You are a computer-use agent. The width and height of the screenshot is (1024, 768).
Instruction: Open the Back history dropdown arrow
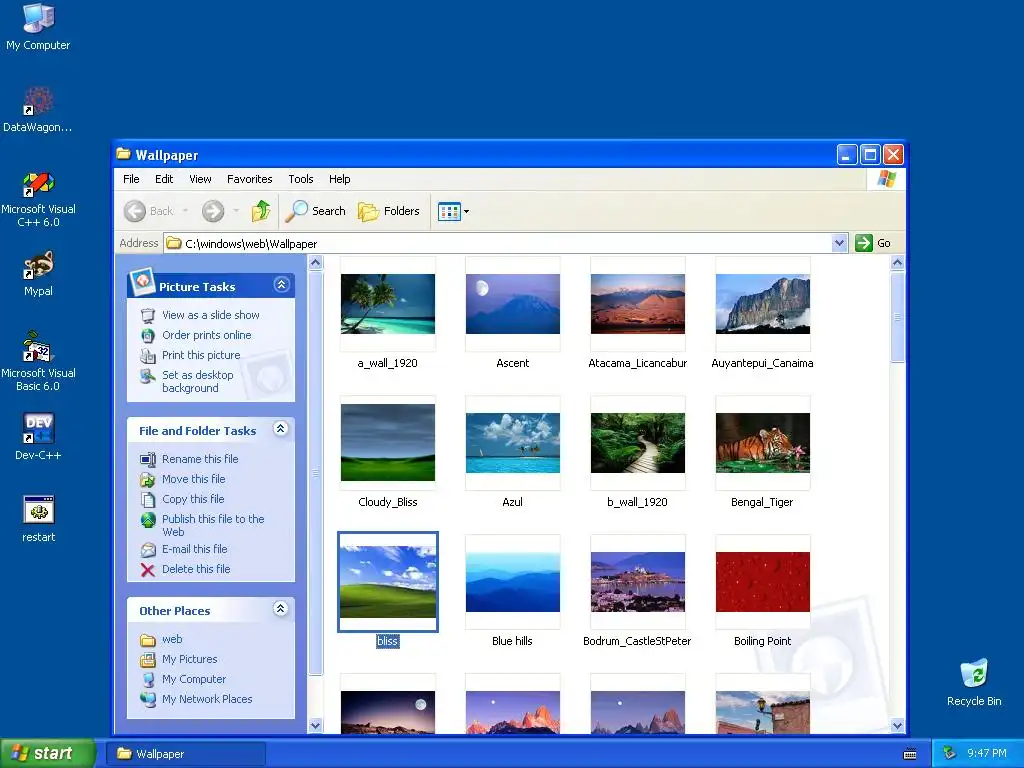coord(185,211)
